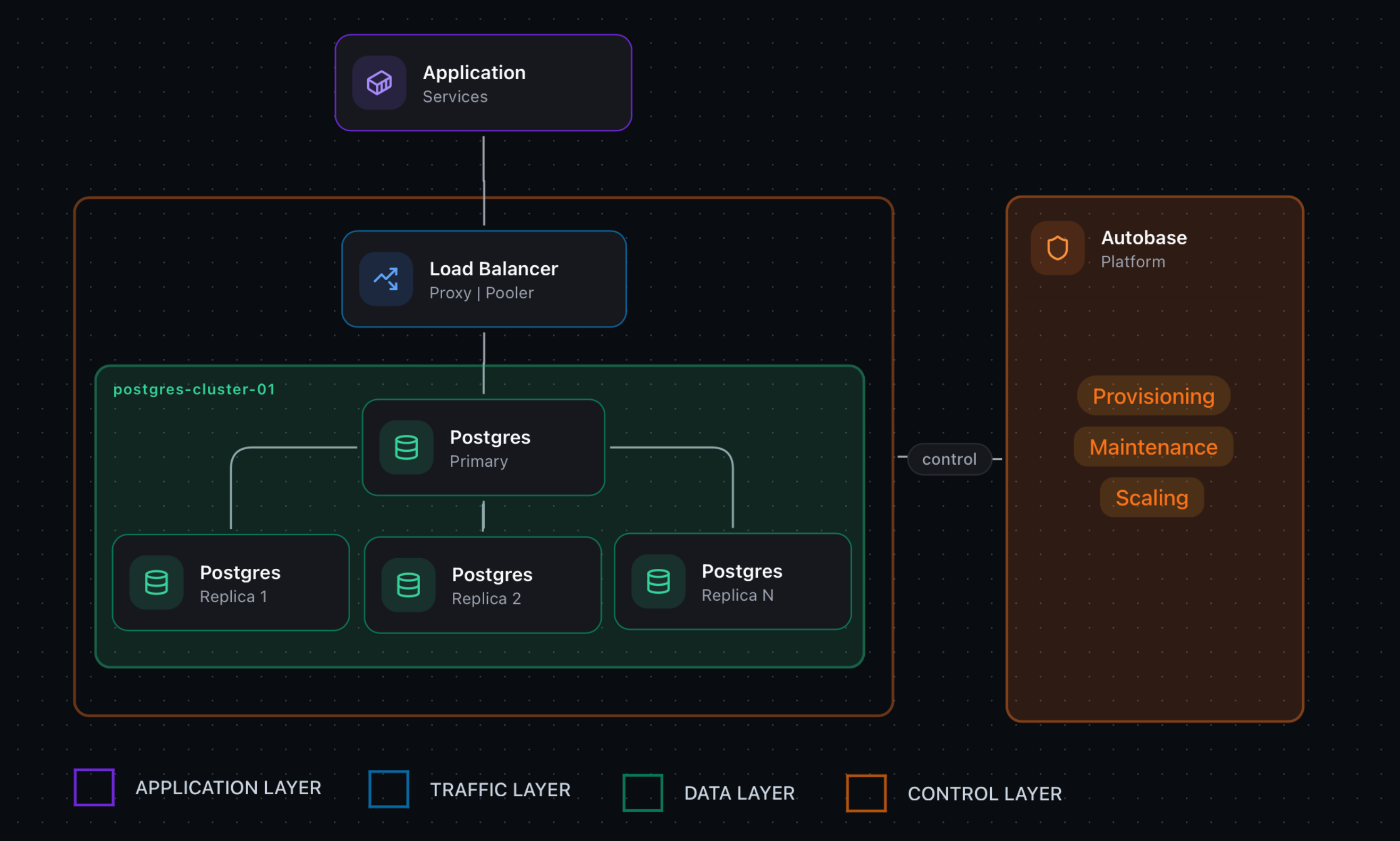Click the Replica N subtitle text
The image size is (1400, 841).
click(x=738, y=595)
